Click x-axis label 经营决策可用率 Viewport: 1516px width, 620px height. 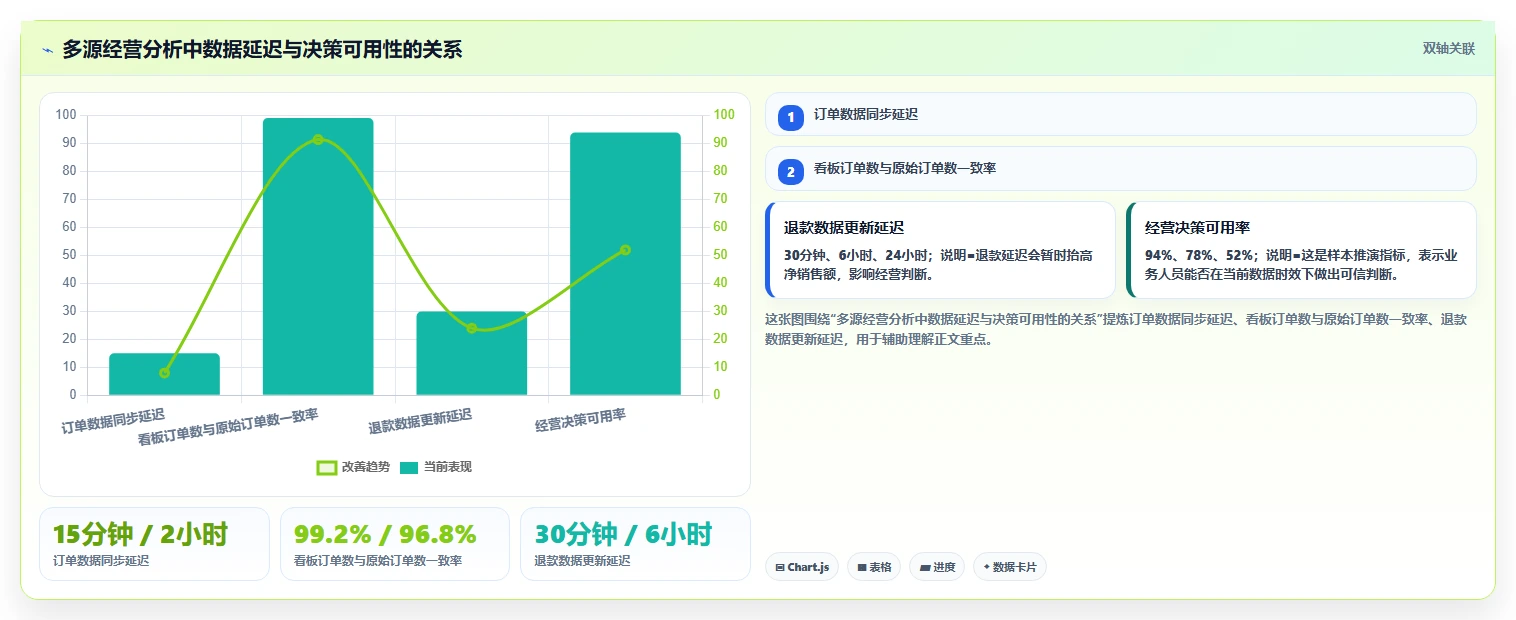pyautogui.click(x=581, y=421)
